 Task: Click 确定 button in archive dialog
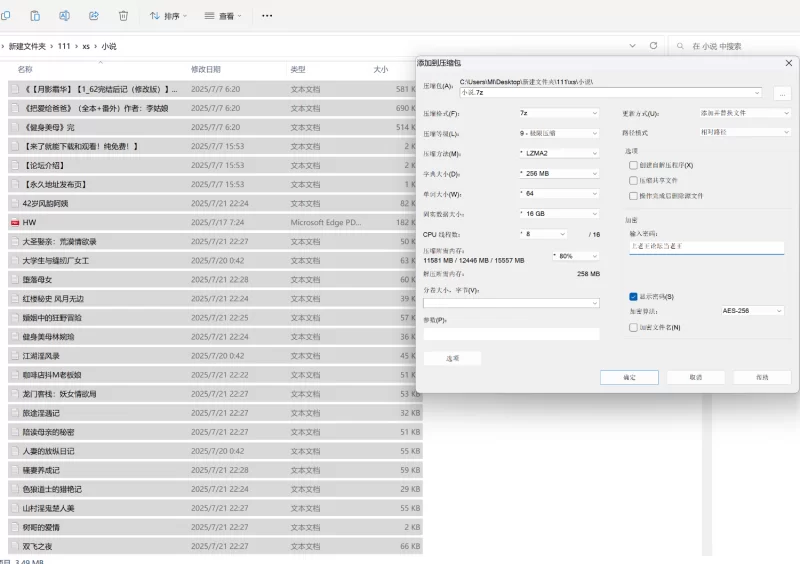629,377
